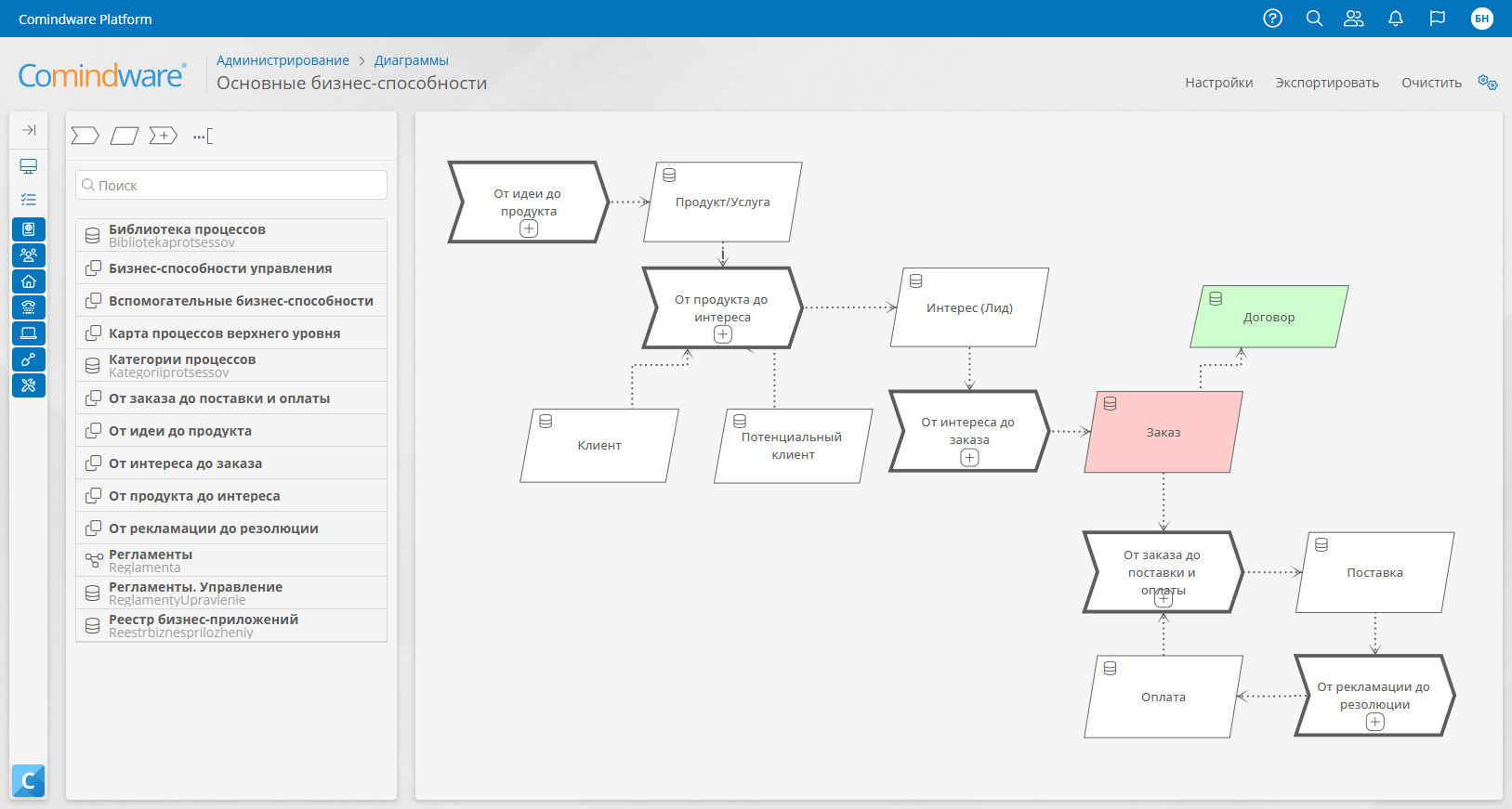This screenshot has height=809, width=1512.
Task: Click Экспортировать to export the diagram
Action: click(x=1326, y=83)
